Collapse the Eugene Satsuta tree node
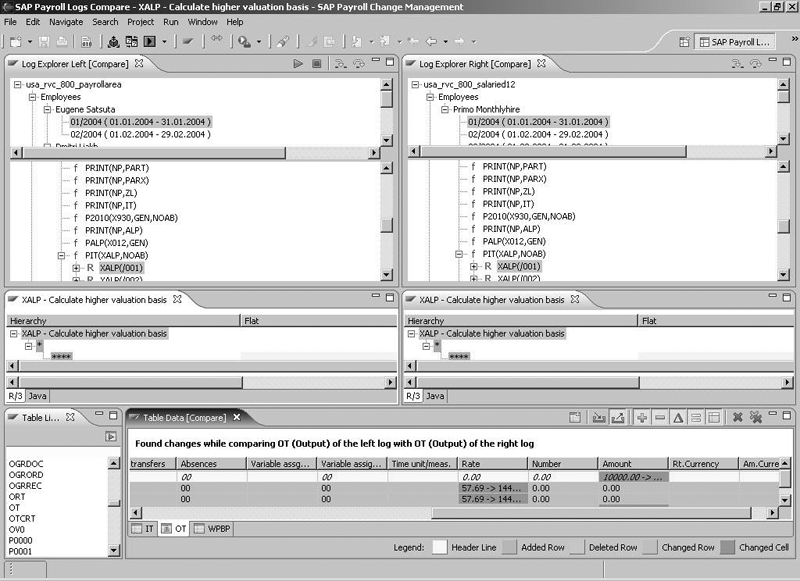 [x=46, y=110]
